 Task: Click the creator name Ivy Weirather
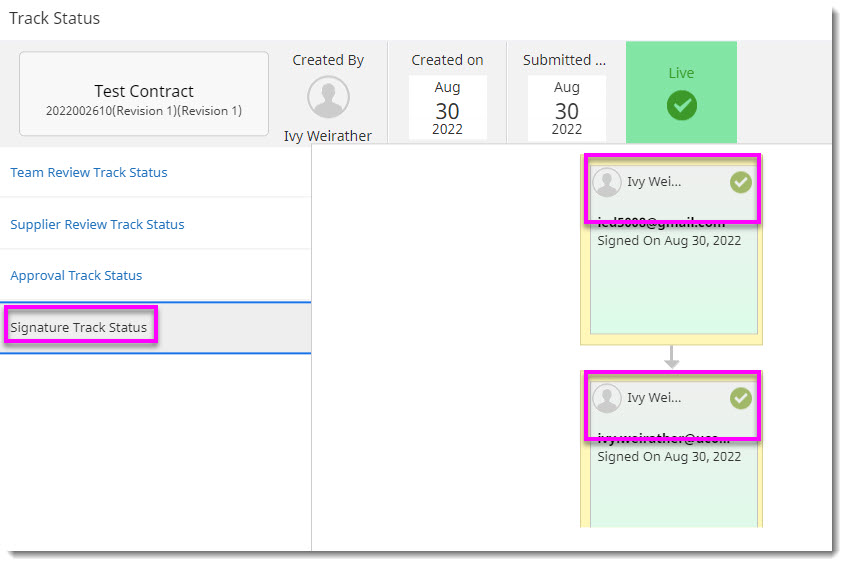328,136
